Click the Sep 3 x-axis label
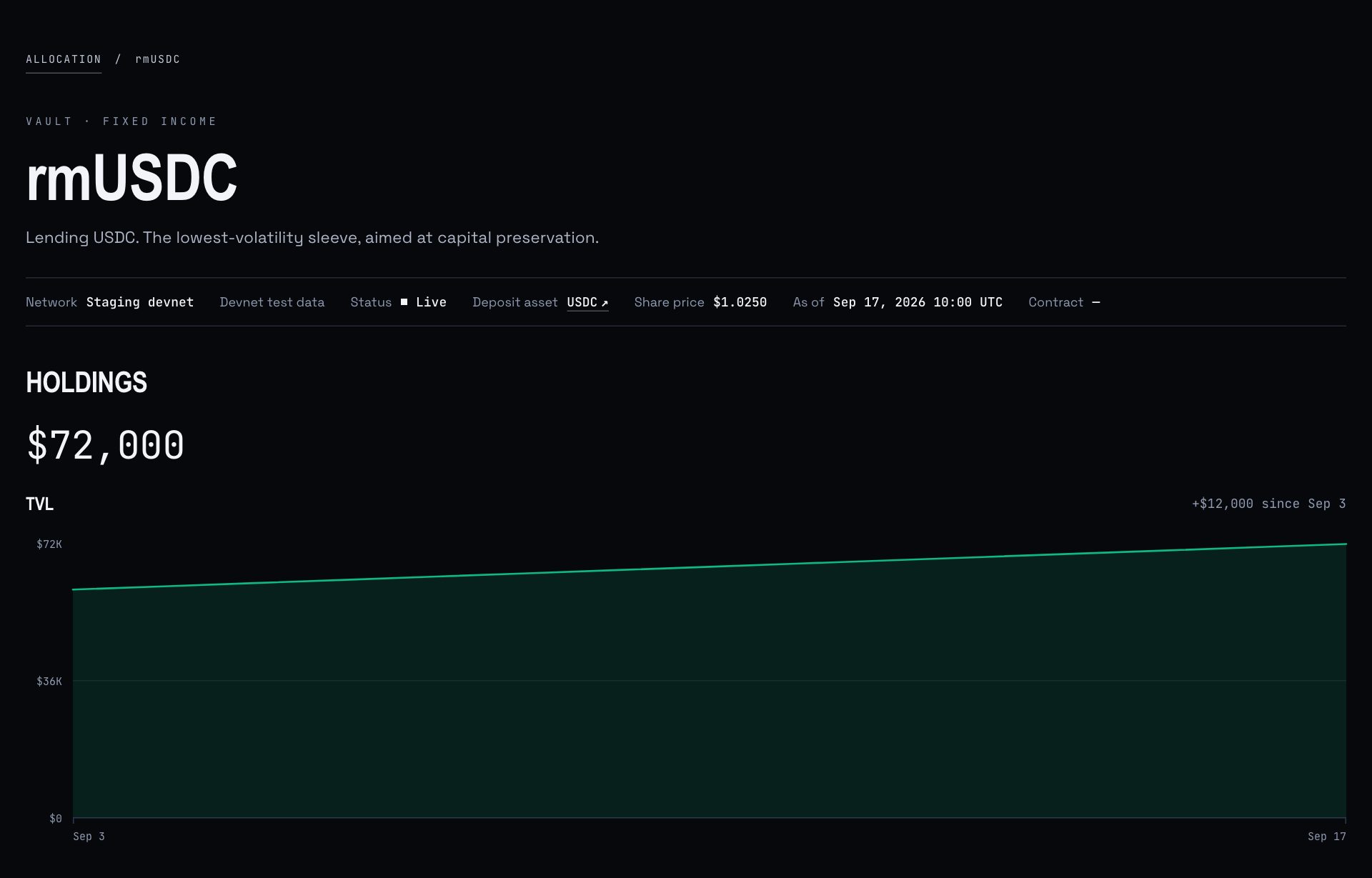This screenshot has height=878, width=1372. pos(89,837)
